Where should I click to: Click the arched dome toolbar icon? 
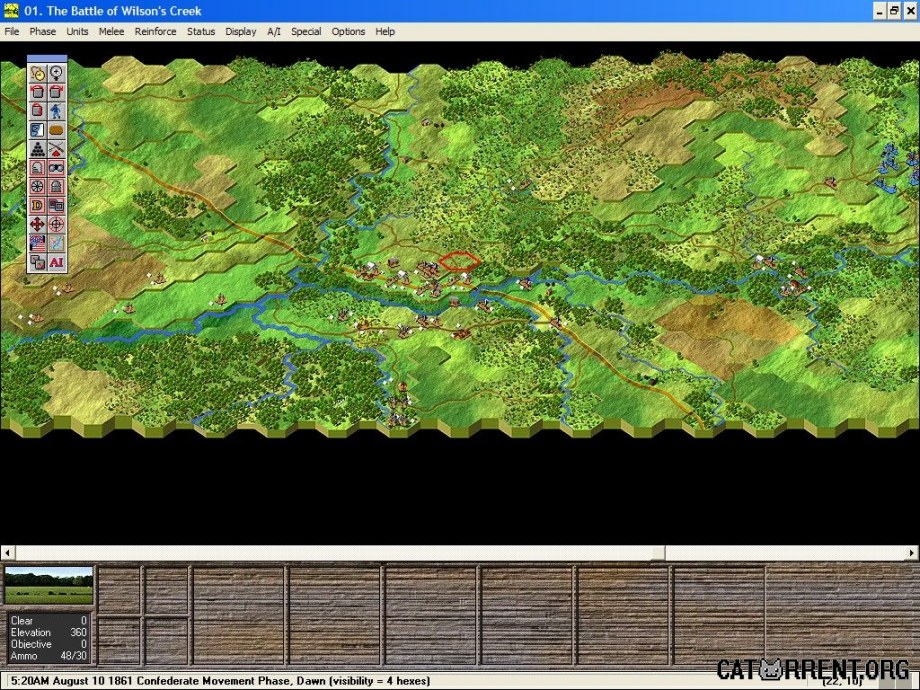(56, 187)
